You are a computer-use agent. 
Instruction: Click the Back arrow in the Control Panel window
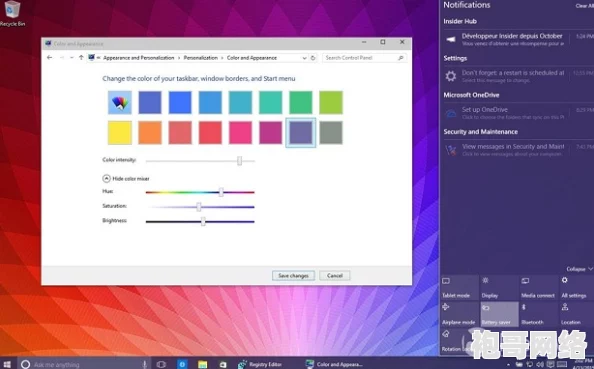pos(50,58)
